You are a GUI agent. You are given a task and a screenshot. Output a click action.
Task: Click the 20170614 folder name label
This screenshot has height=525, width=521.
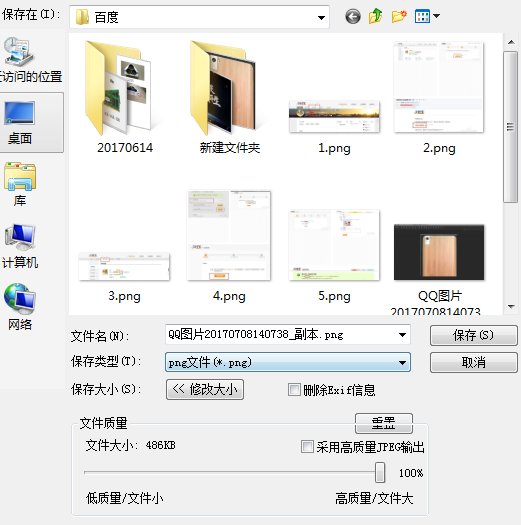[125, 148]
